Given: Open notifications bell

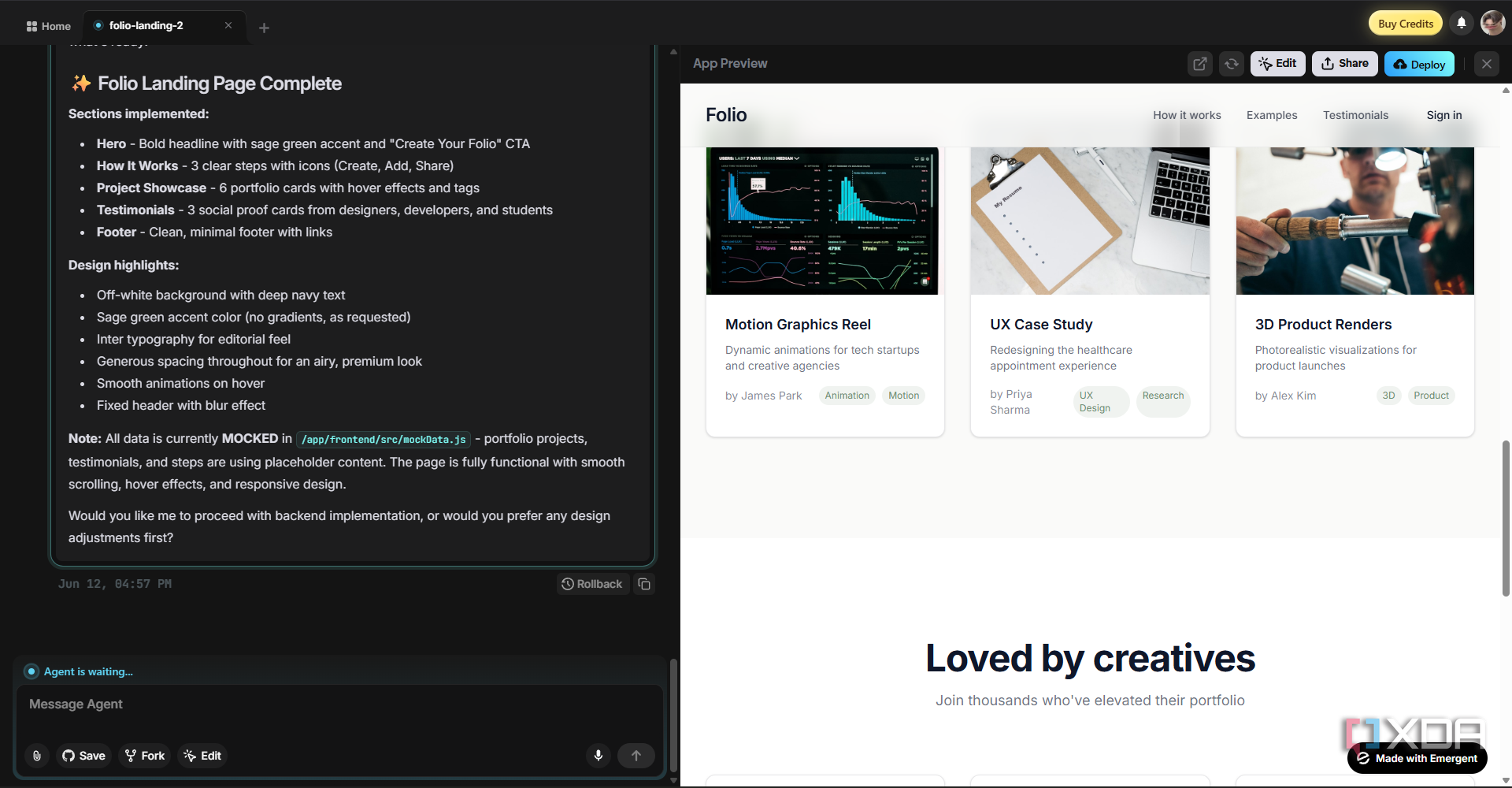Looking at the screenshot, I should (1462, 23).
